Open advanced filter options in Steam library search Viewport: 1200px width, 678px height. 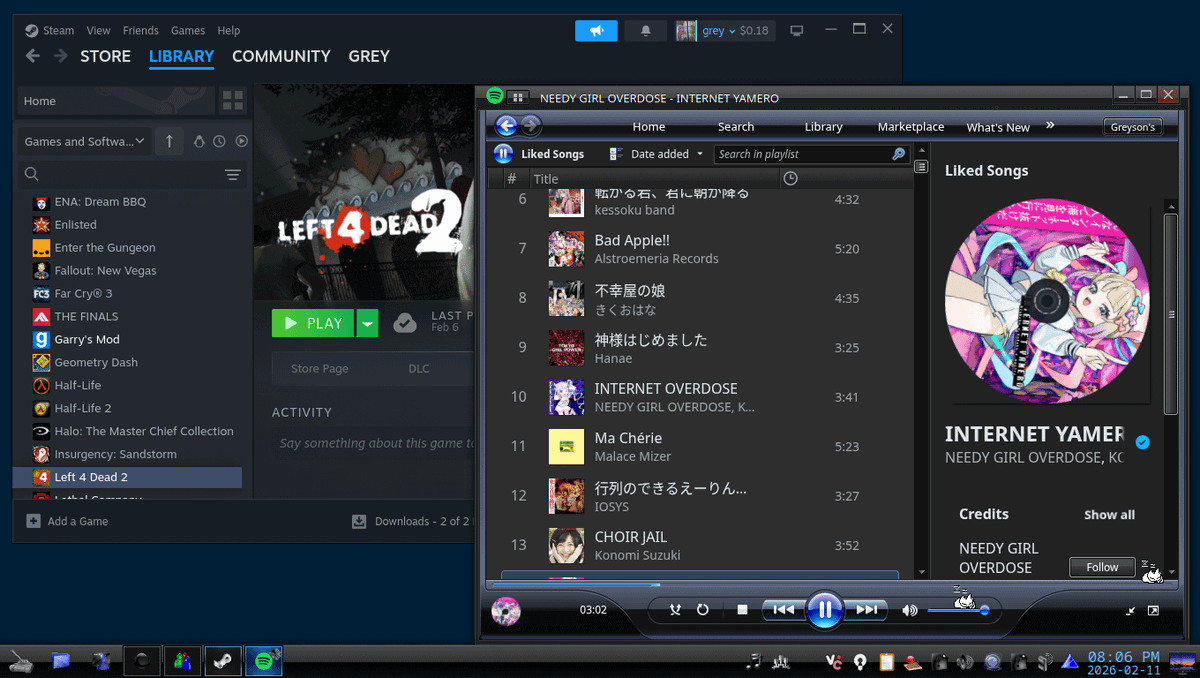pos(232,175)
